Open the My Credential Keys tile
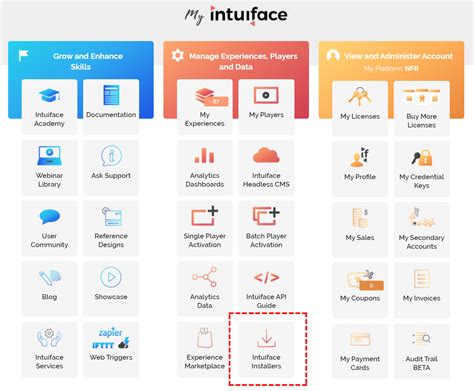The width and height of the screenshot is (474, 391). pyautogui.click(x=422, y=169)
